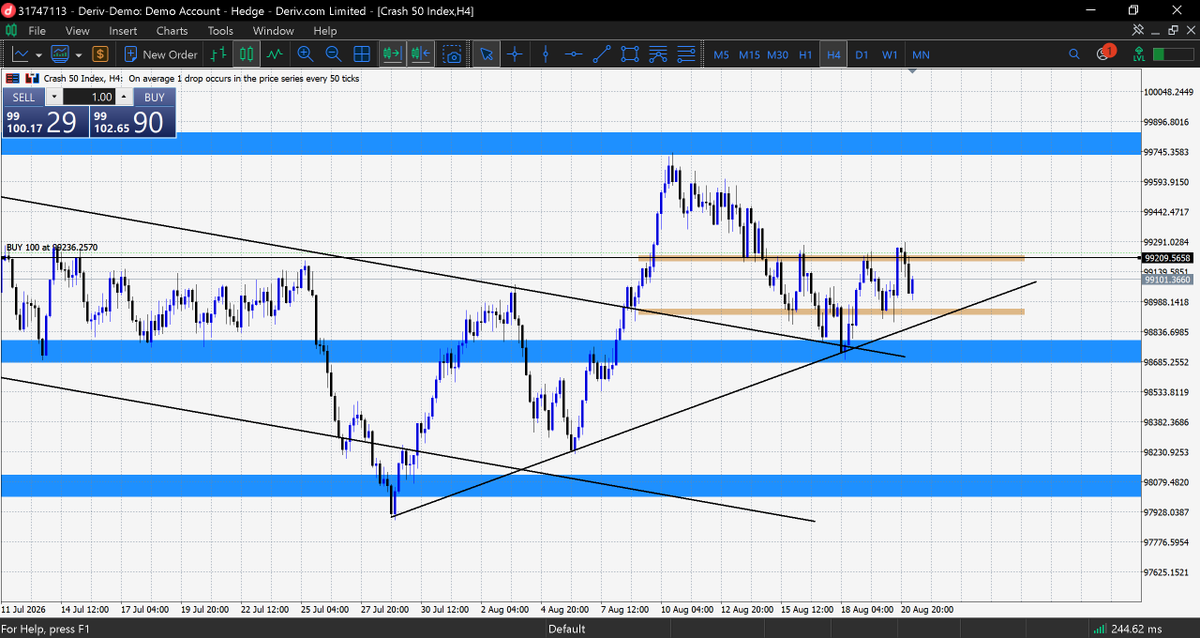The width and height of the screenshot is (1200, 638).
Task: Switch timeframe to D1
Action: [x=861, y=55]
